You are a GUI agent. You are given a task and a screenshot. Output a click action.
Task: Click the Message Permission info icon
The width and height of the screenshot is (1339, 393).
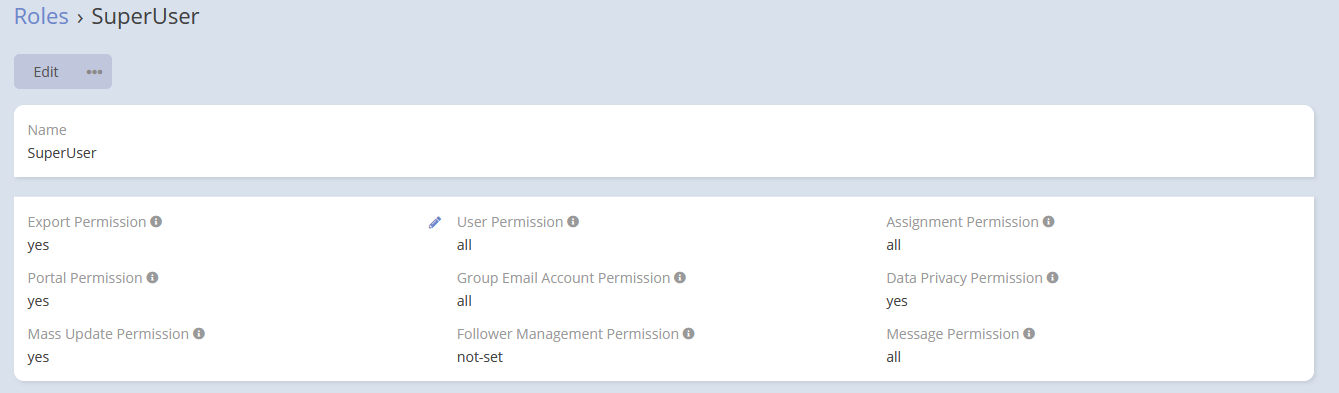[1029, 334]
